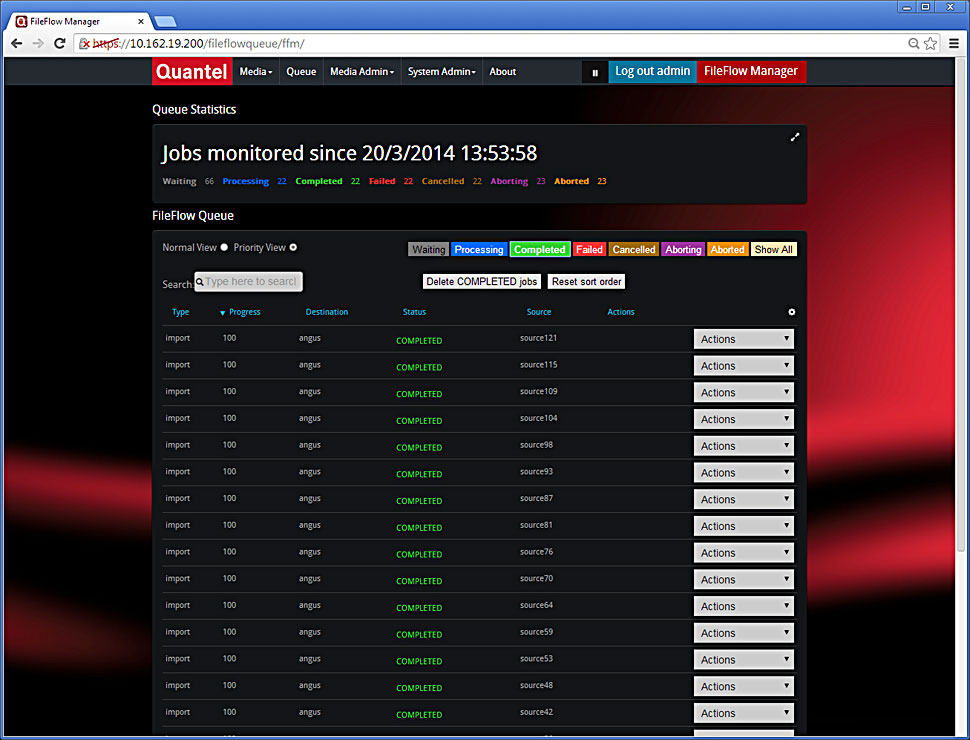Click the red Failed filter swatch
This screenshot has width=970, height=740.
coord(589,249)
